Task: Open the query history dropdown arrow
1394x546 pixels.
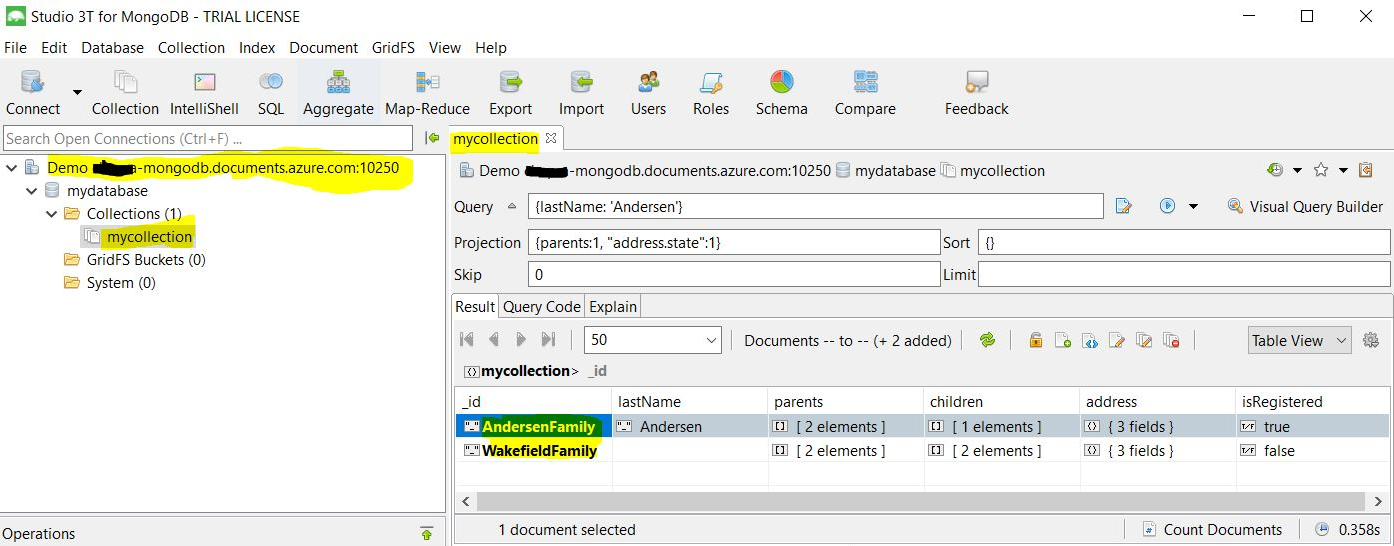Action: (1297, 171)
